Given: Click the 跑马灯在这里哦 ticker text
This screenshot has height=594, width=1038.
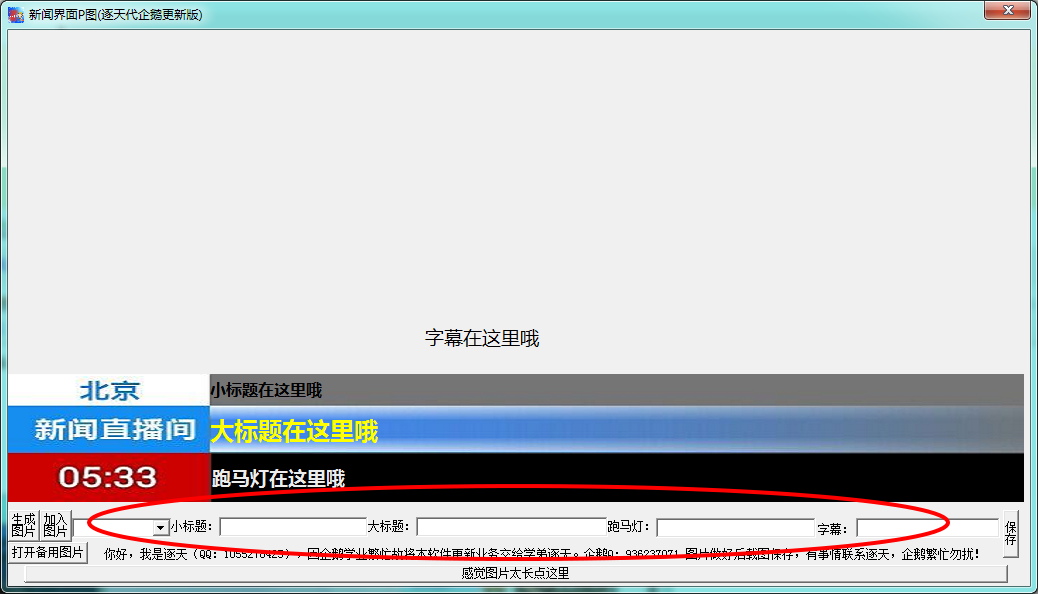Looking at the screenshot, I should coord(278,478).
